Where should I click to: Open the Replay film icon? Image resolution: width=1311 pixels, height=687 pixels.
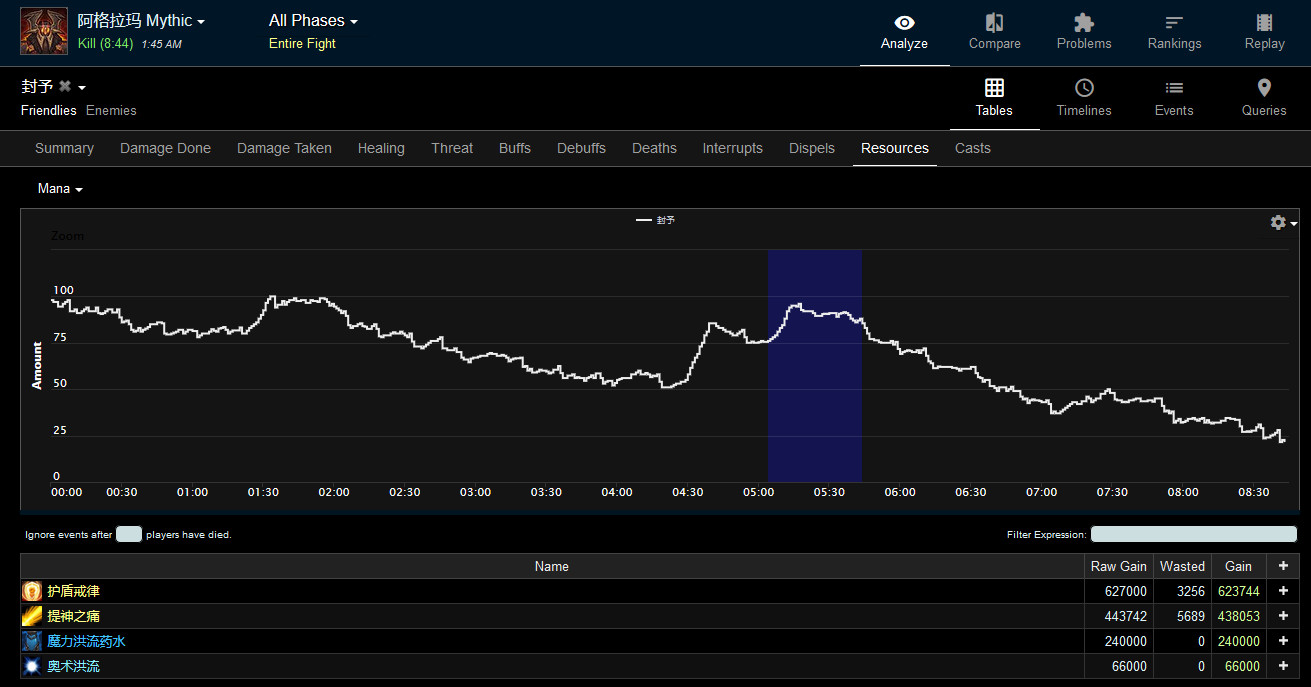(x=1264, y=23)
